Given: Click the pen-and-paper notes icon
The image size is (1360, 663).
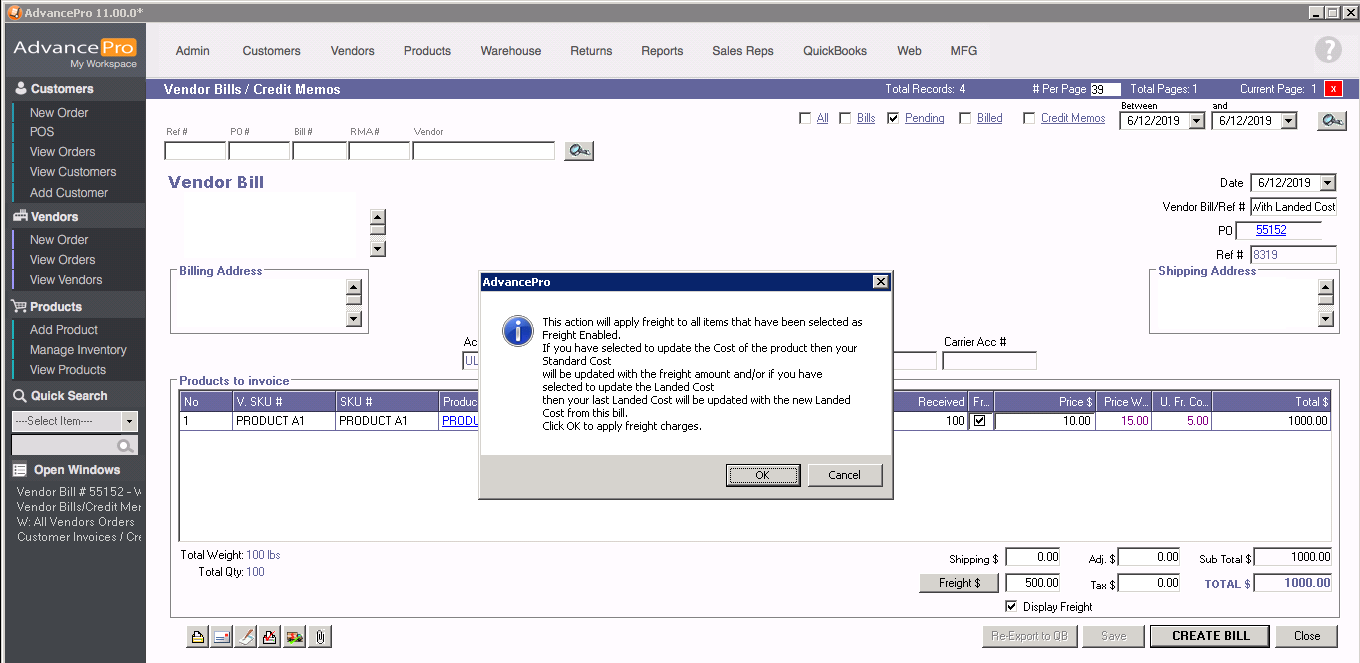Looking at the screenshot, I should click(x=246, y=636).
